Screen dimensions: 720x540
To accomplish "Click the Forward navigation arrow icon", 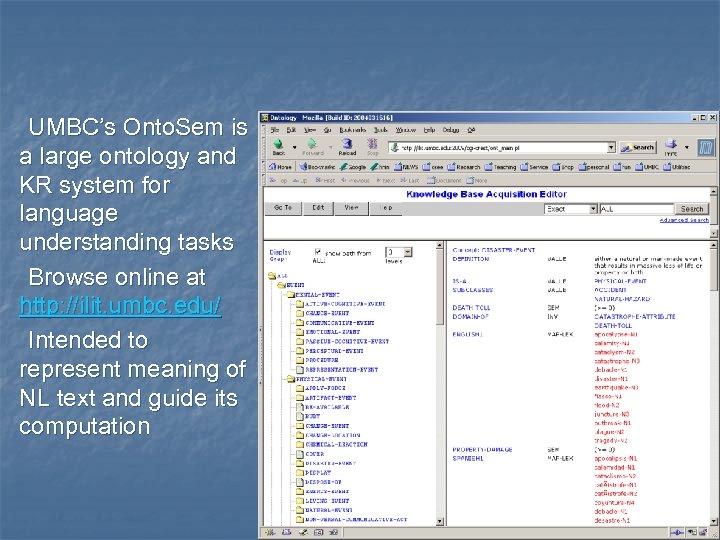I will tap(312, 143).
